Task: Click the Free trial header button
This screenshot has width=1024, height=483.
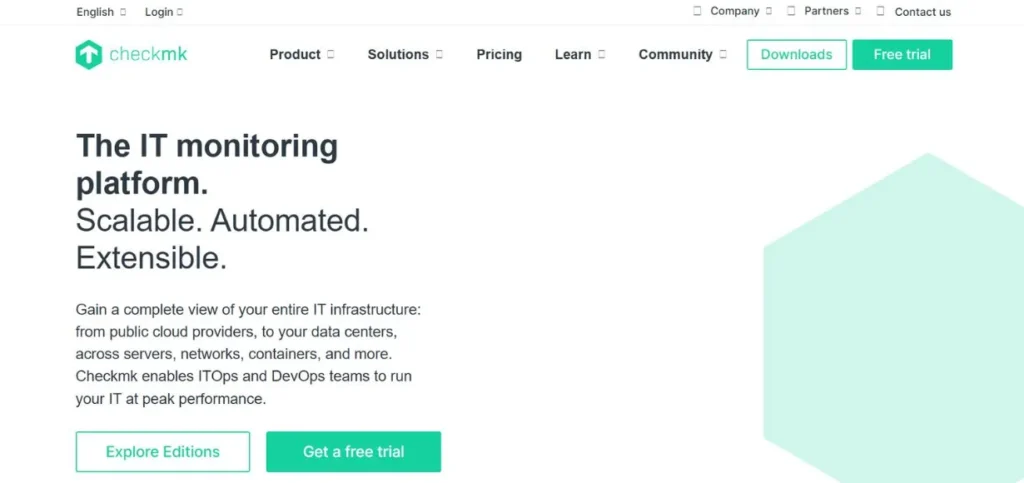Action: (902, 54)
